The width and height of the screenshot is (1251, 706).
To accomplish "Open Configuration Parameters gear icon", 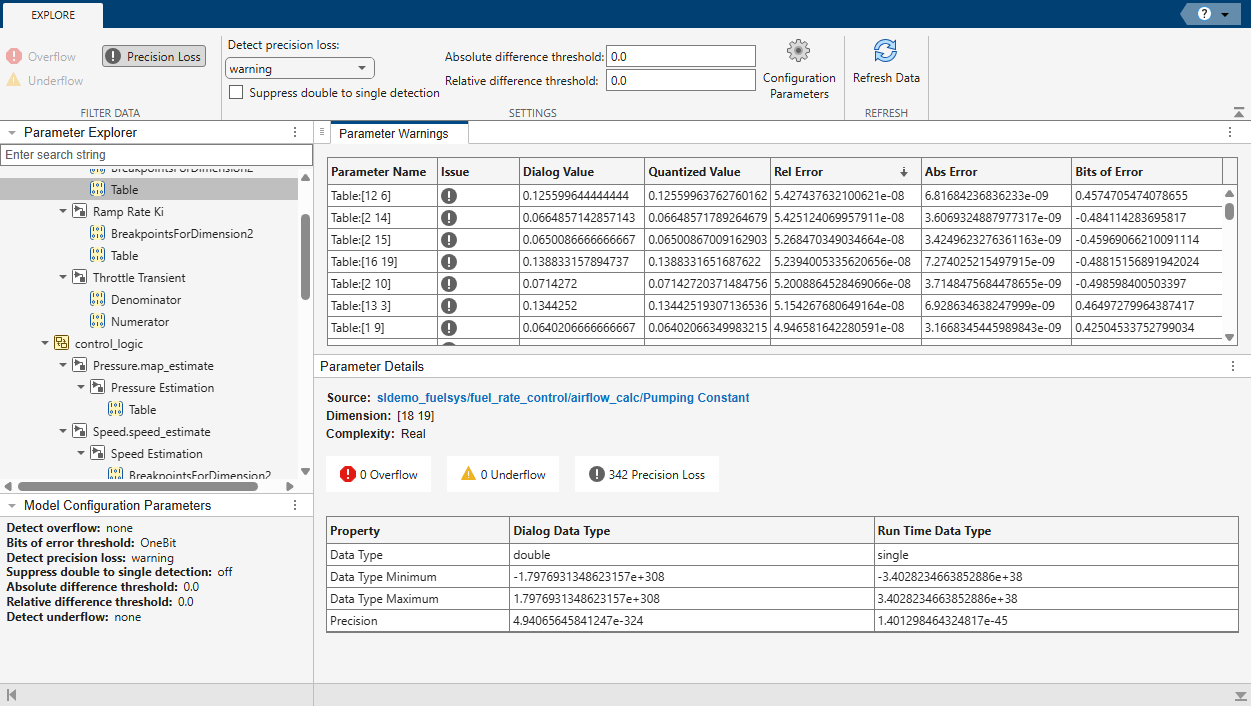I will (798, 51).
